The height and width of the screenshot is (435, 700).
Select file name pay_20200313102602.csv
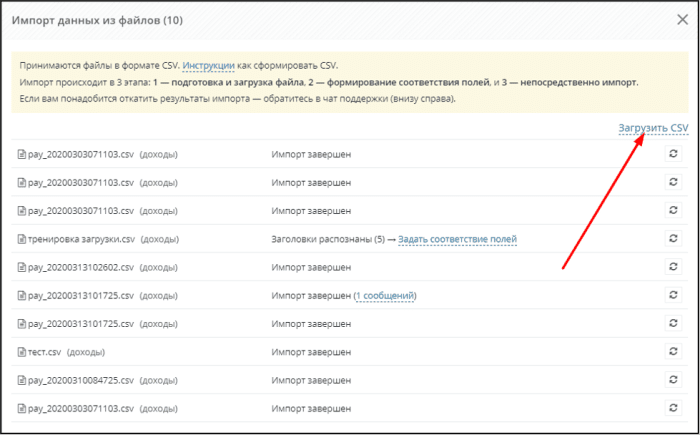tap(81, 268)
